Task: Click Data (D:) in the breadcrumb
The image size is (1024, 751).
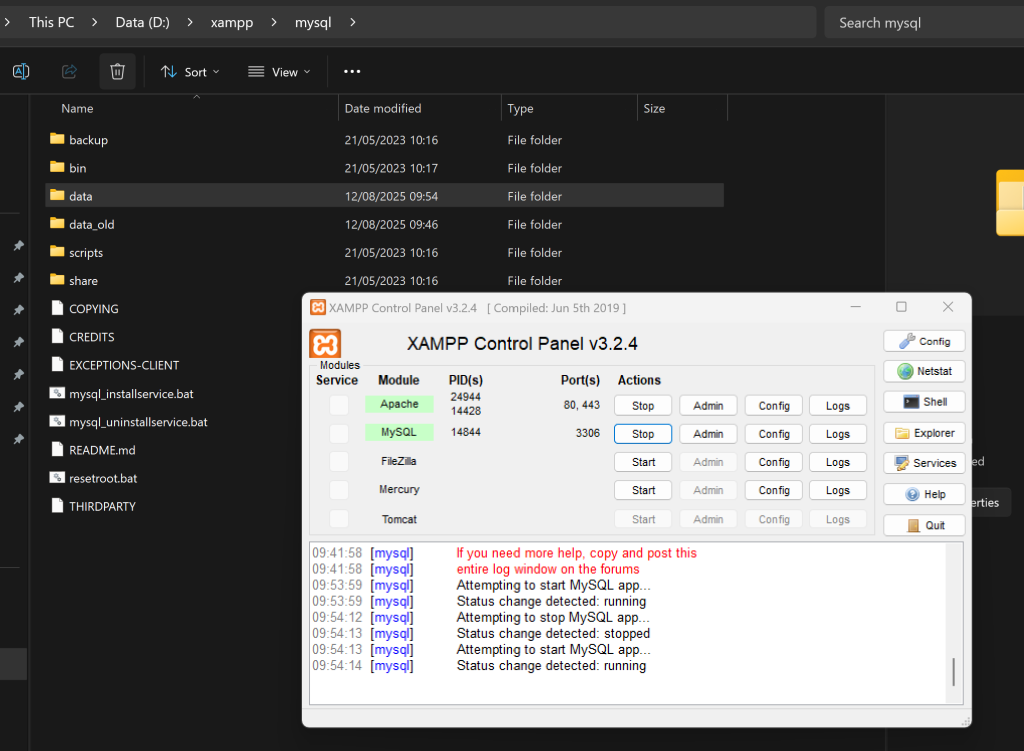Action: 142,22
